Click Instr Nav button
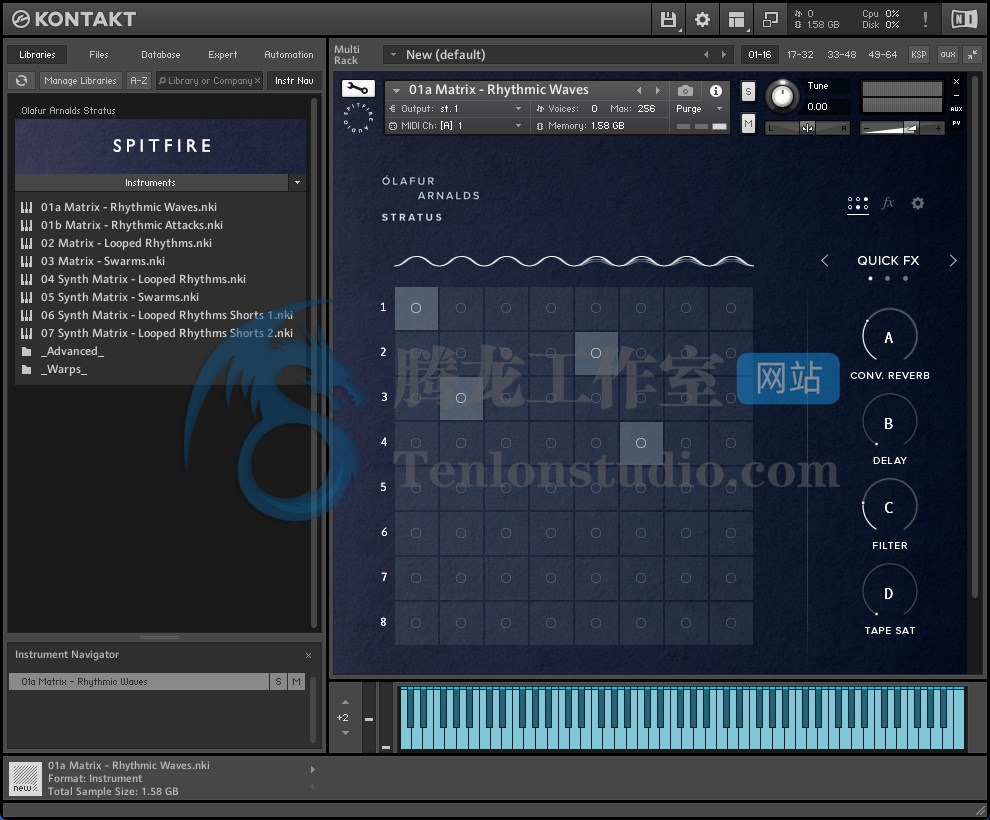The height and width of the screenshot is (820, 990). pyautogui.click(x=294, y=81)
